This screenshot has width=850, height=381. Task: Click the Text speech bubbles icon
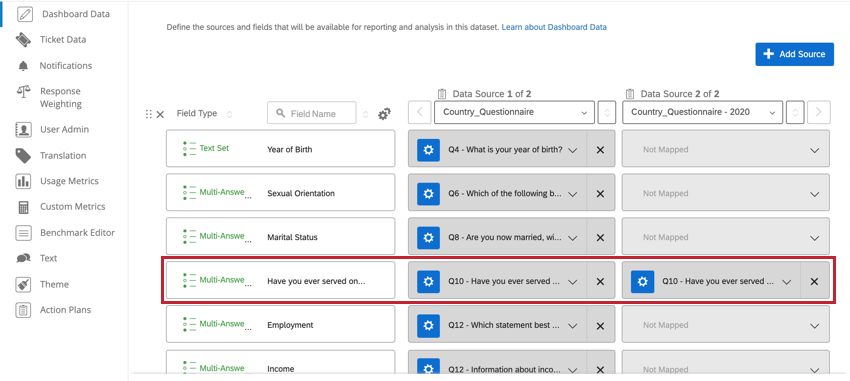point(23,259)
